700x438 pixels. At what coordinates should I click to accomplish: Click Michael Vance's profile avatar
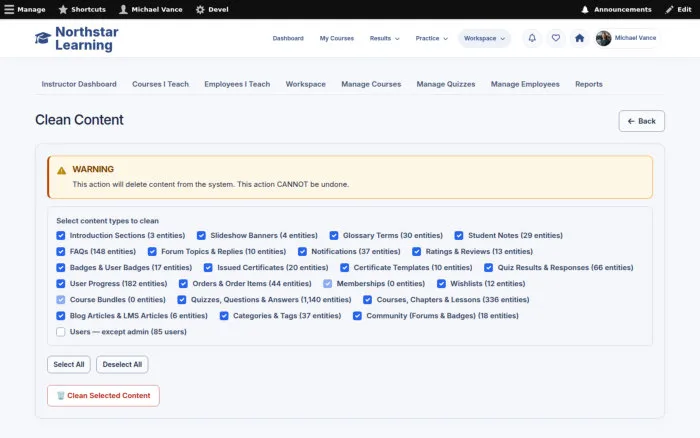[603, 38]
